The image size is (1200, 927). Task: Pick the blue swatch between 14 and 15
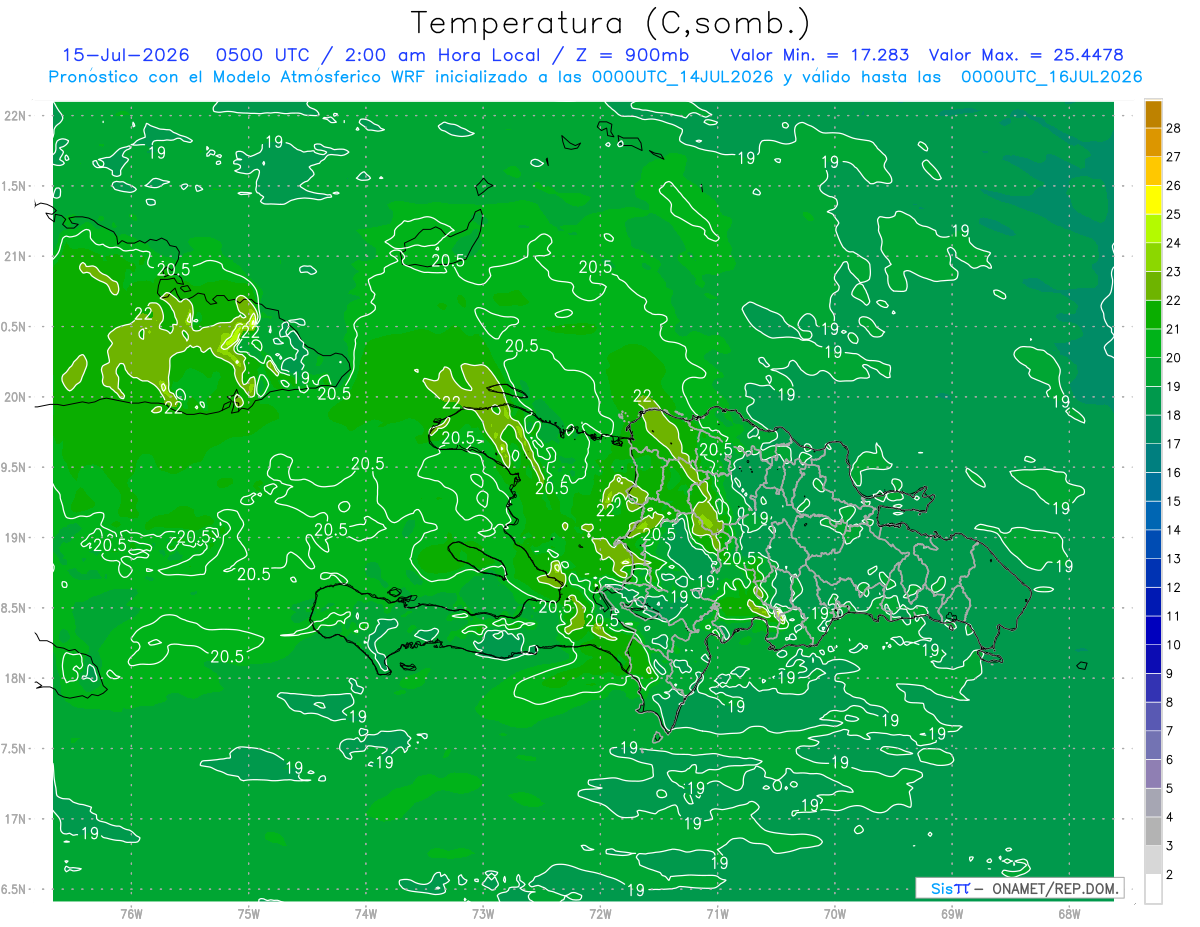1153,516
